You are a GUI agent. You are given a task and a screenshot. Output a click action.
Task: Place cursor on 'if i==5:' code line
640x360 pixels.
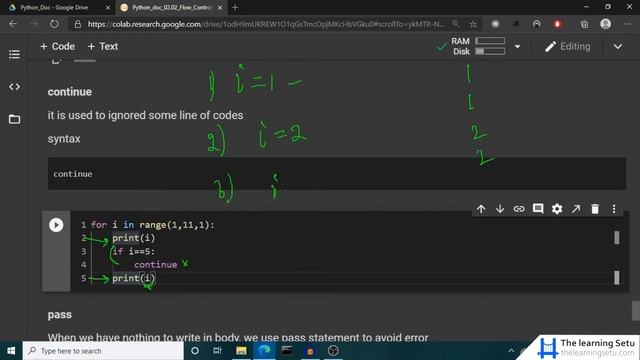[134, 251]
